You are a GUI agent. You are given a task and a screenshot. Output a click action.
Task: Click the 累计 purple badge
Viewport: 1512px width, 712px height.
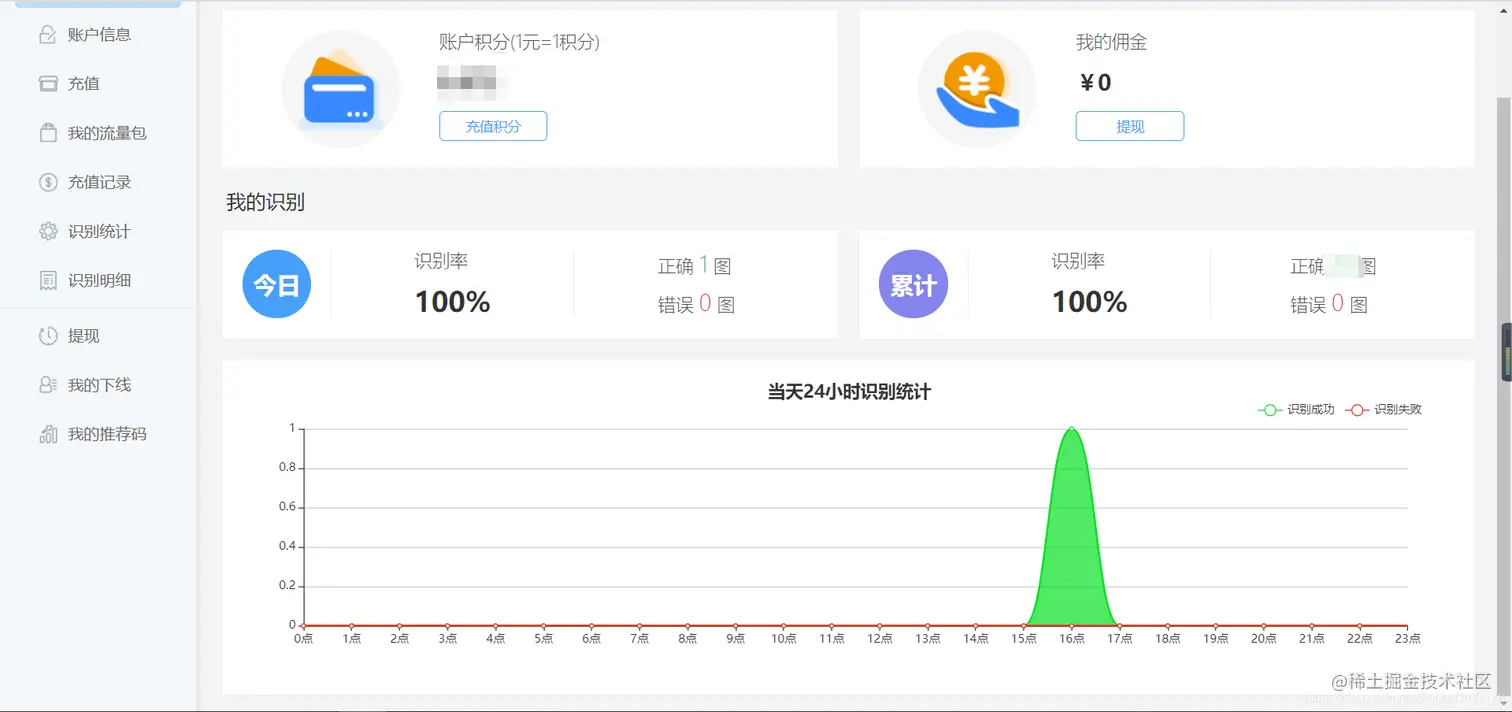point(914,283)
